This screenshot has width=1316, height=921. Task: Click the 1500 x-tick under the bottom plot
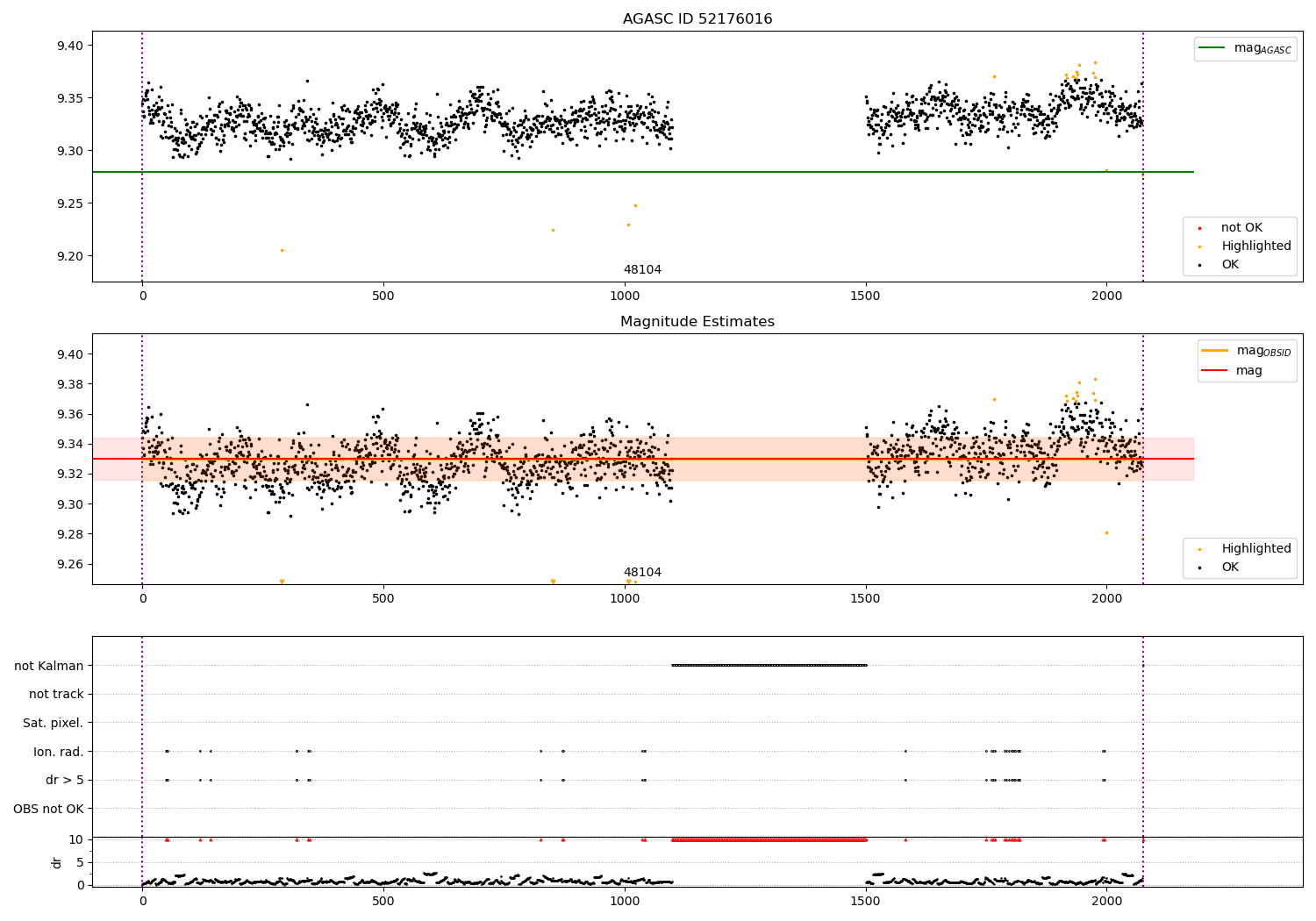866,901
